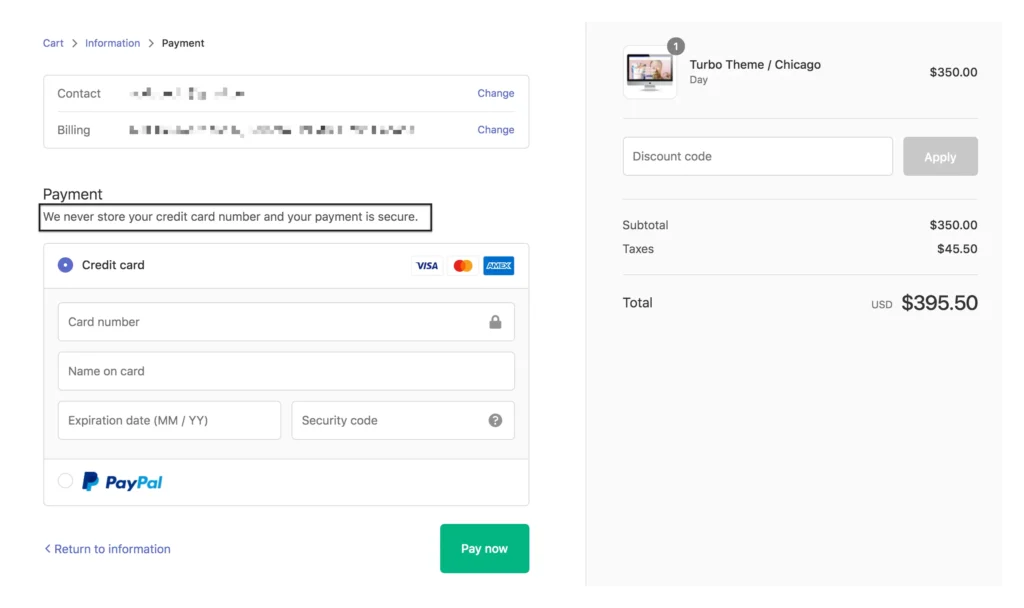Click the lock icon in Card number field
This screenshot has width=1024, height=608.
click(x=495, y=322)
